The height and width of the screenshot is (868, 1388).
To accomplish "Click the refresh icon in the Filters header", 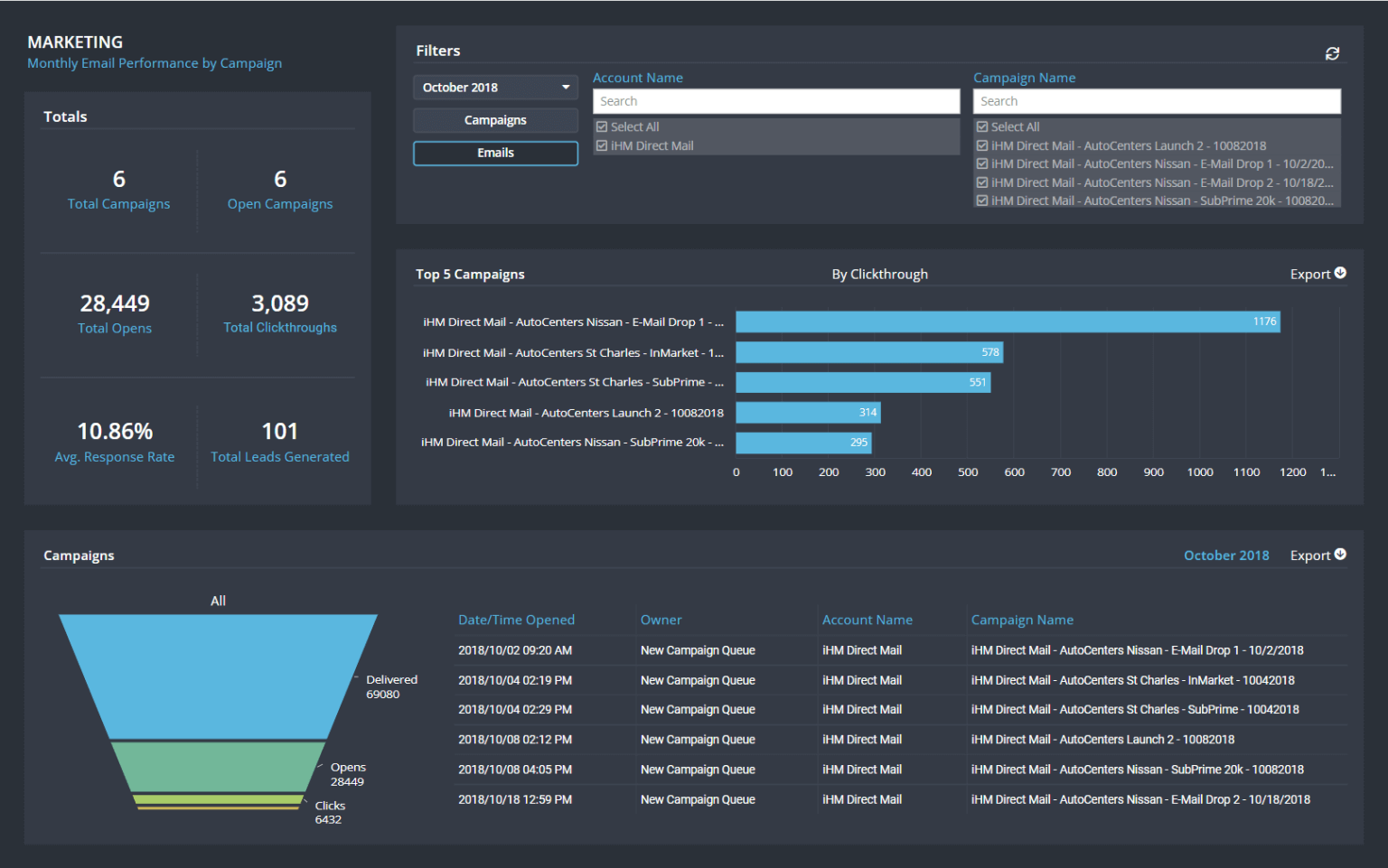I will tap(1332, 53).
